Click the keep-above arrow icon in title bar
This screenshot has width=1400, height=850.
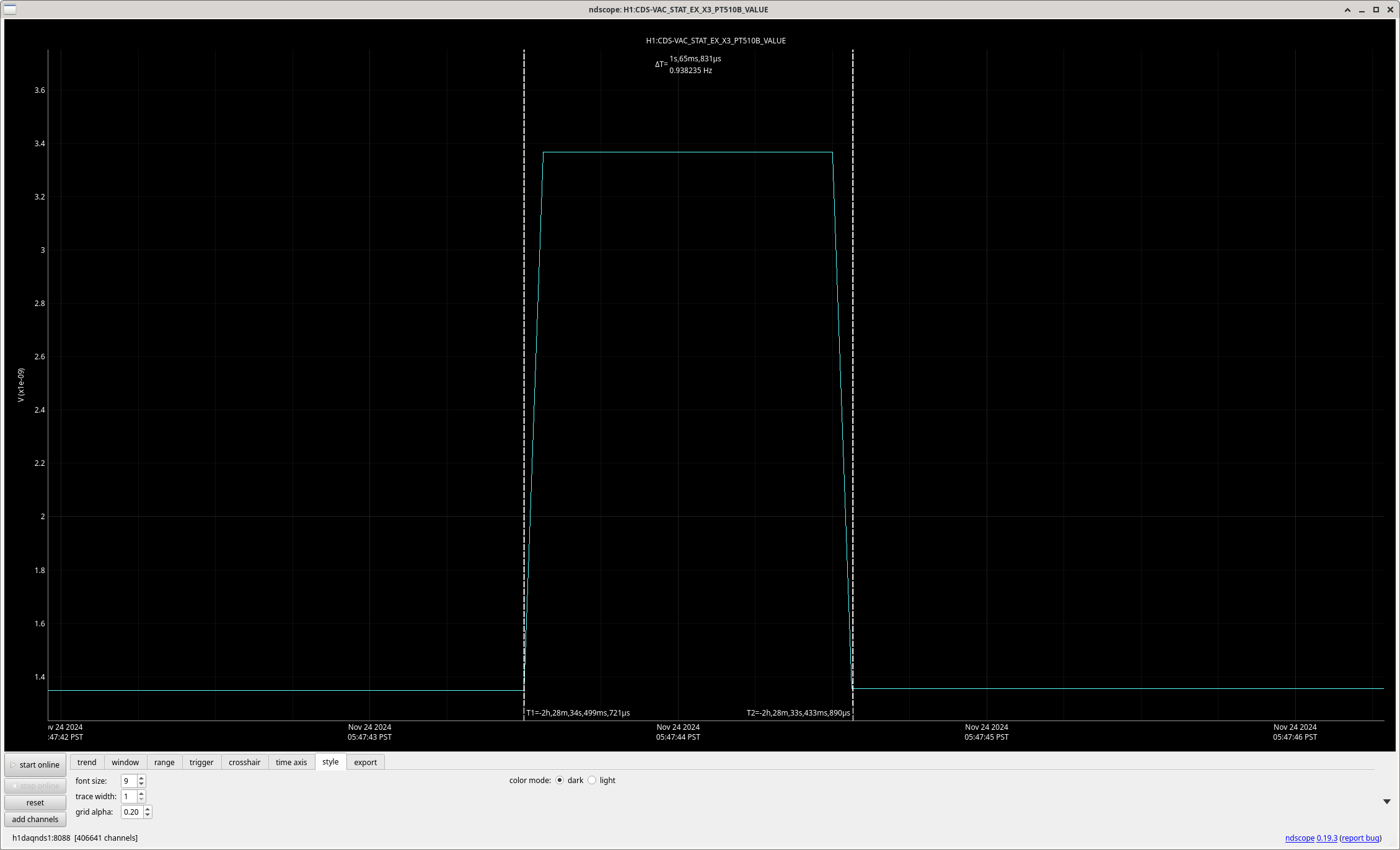tap(1347, 10)
